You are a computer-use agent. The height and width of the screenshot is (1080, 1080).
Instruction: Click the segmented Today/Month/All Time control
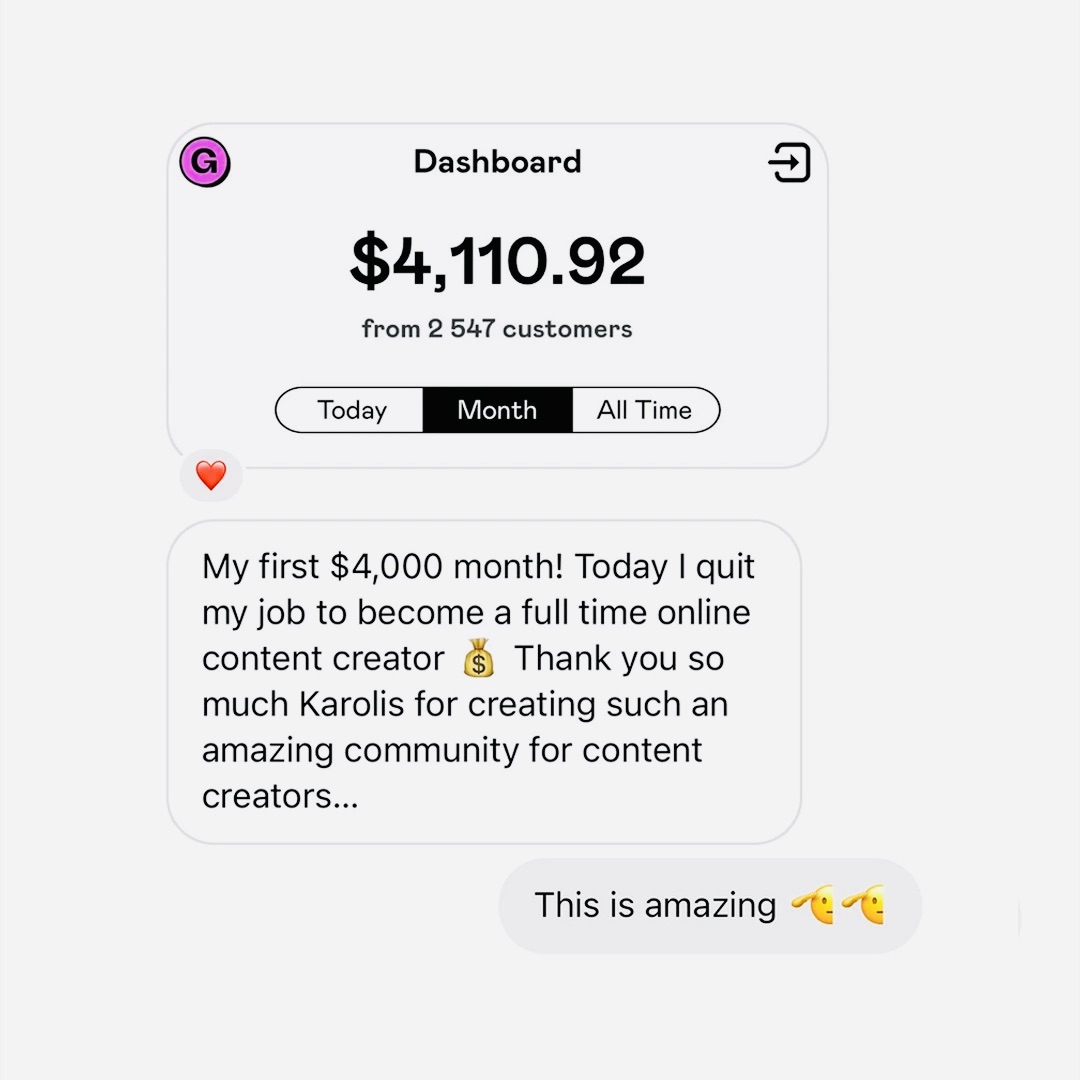coord(497,410)
